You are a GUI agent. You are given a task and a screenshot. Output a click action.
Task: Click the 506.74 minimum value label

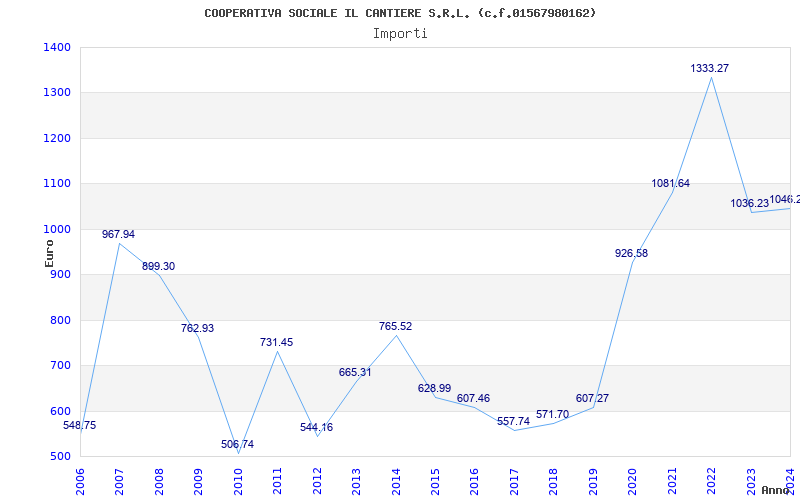(x=237, y=444)
